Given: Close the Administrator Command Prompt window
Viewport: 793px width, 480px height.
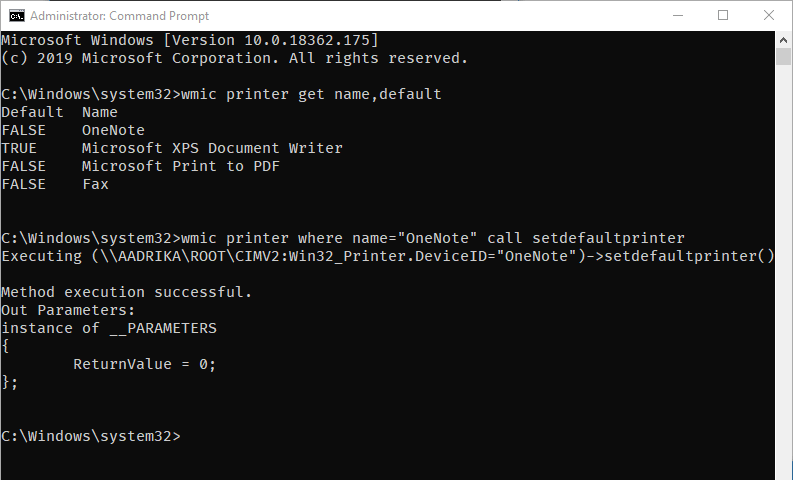Looking at the screenshot, I should [x=769, y=15].
